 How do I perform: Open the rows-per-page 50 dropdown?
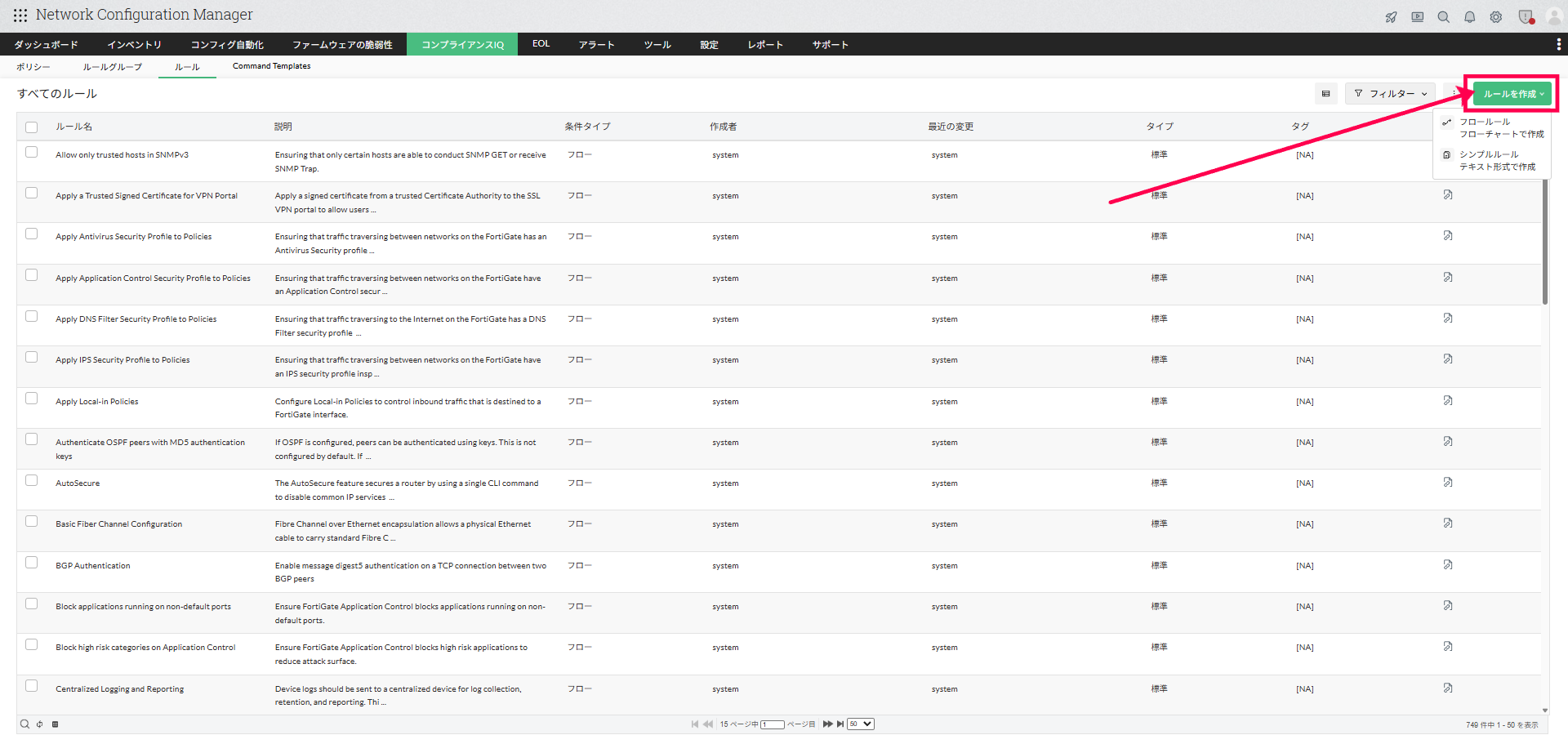point(861,724)
